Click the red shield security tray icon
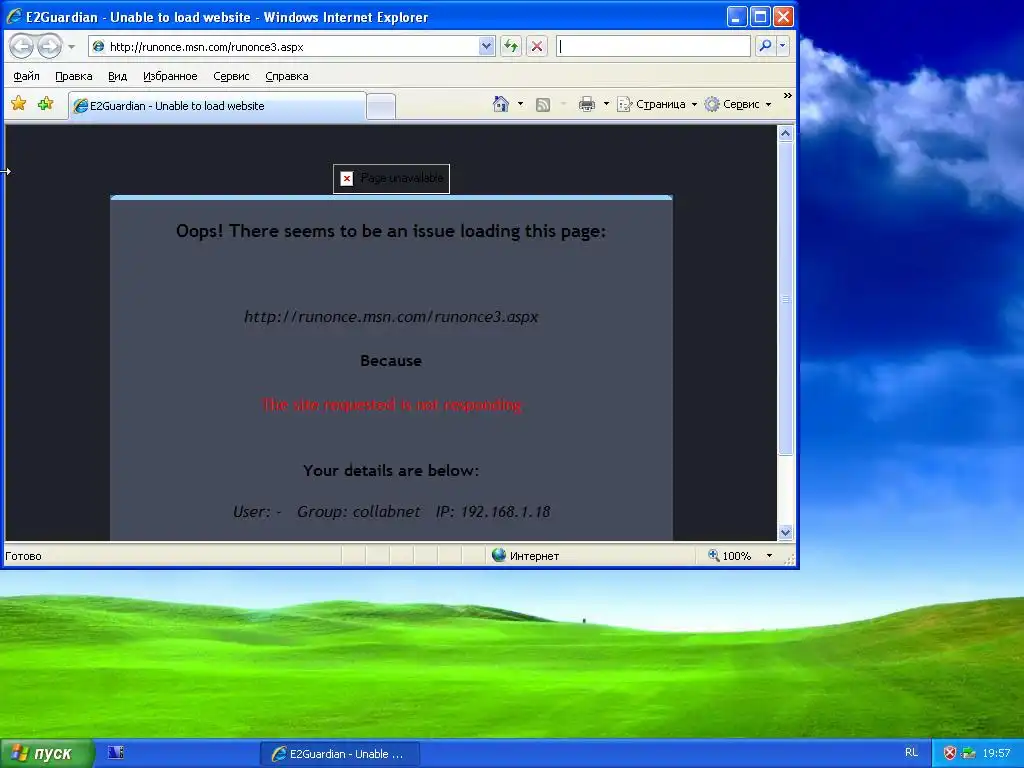 (x=950, y=753)
